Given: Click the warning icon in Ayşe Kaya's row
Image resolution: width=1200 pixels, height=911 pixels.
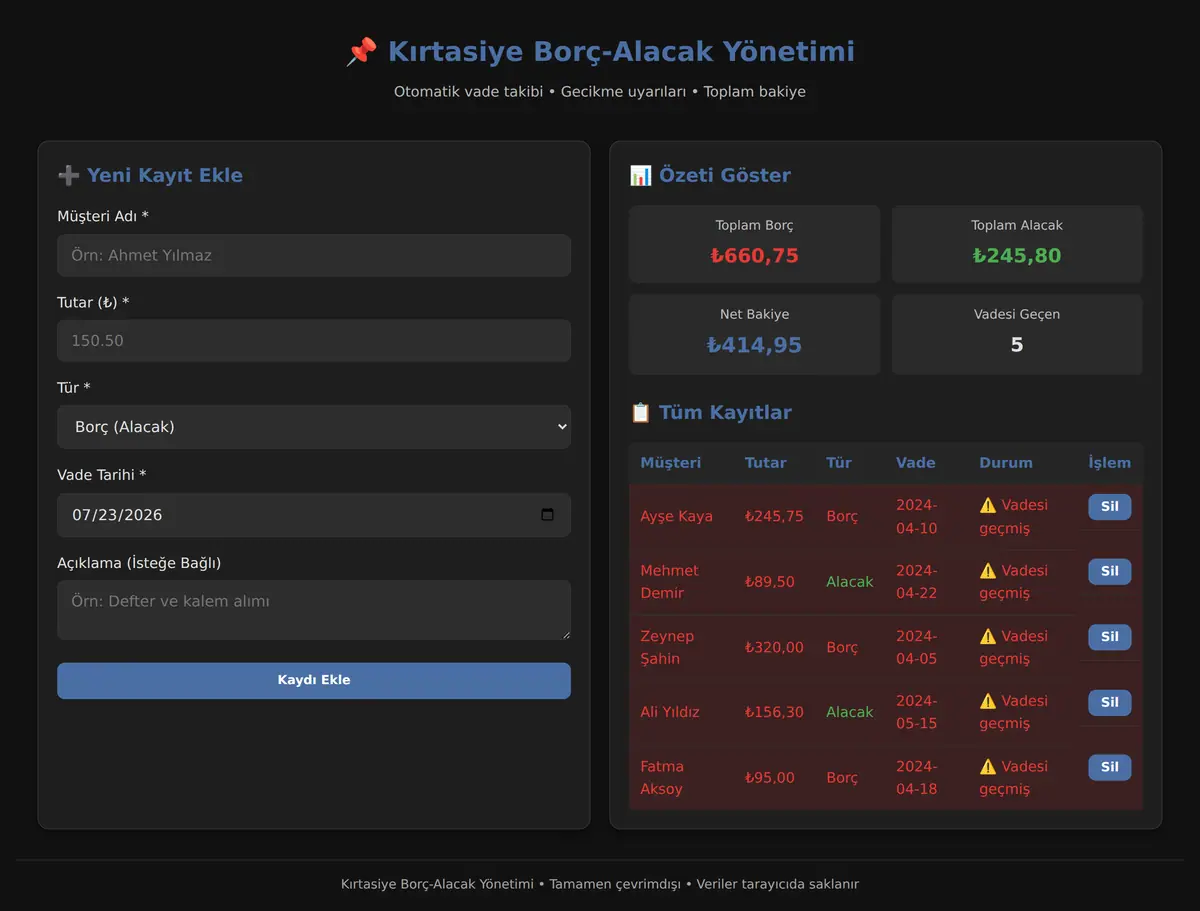Looking at the screenshot, I should (x=988, y=505).
